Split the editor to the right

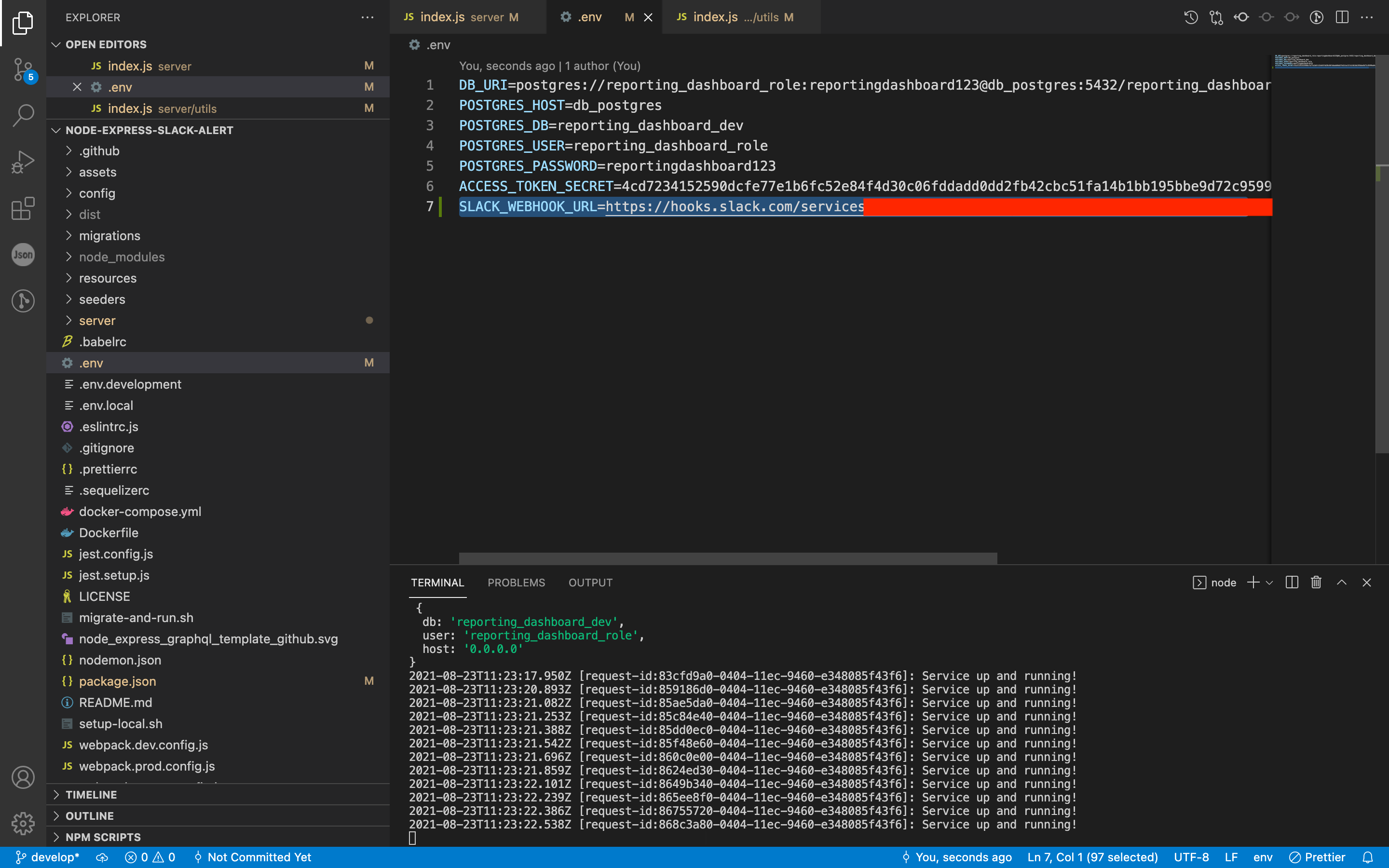click(1342, 17)
